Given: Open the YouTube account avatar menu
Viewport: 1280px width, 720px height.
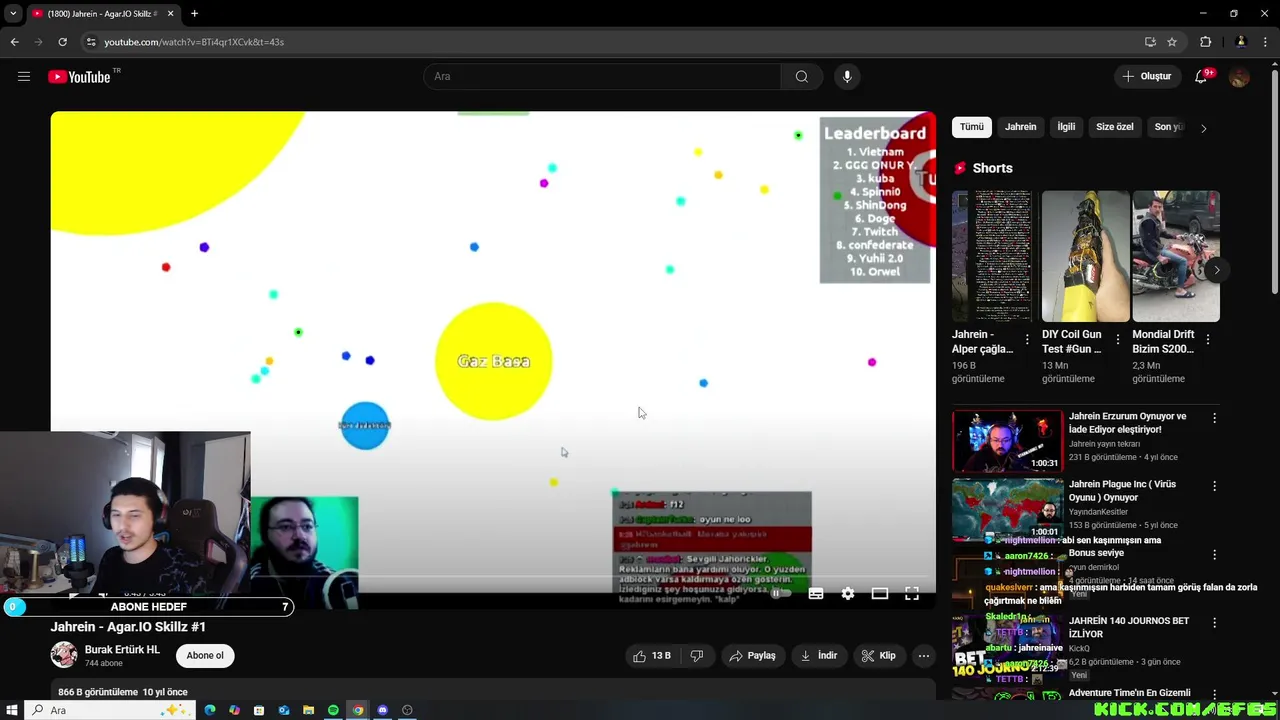Looking at the screenshot, I should [x=1240, y=76].
